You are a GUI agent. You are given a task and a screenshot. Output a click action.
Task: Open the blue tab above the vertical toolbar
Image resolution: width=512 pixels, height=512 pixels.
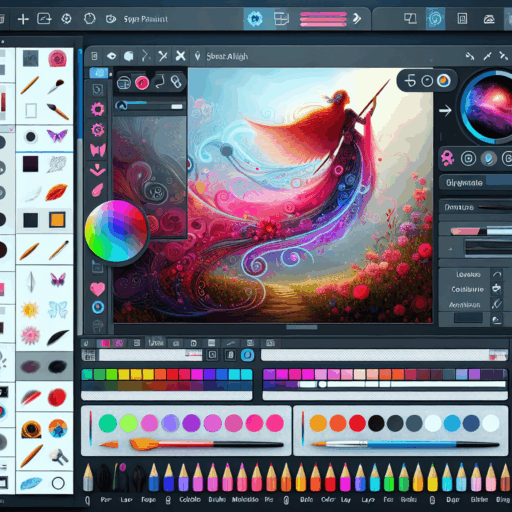[98, 73]
